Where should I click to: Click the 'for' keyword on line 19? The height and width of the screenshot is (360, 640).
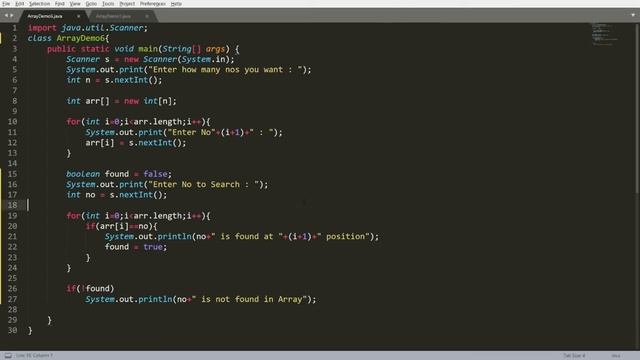coord(73,216)
